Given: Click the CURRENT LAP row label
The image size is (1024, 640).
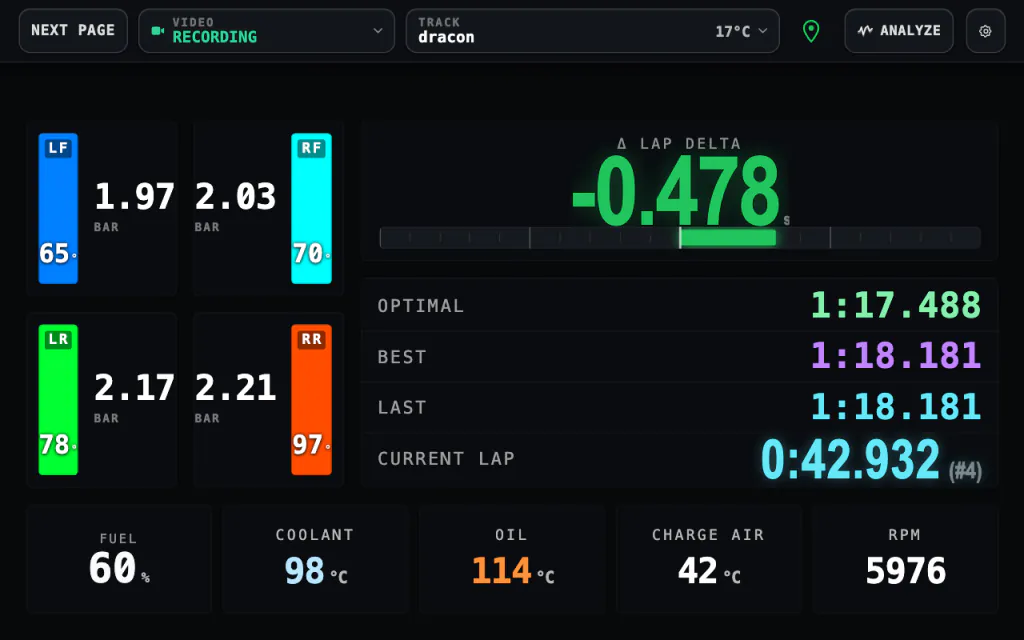Looking at the screenshot, I should (x=446, y=458).
